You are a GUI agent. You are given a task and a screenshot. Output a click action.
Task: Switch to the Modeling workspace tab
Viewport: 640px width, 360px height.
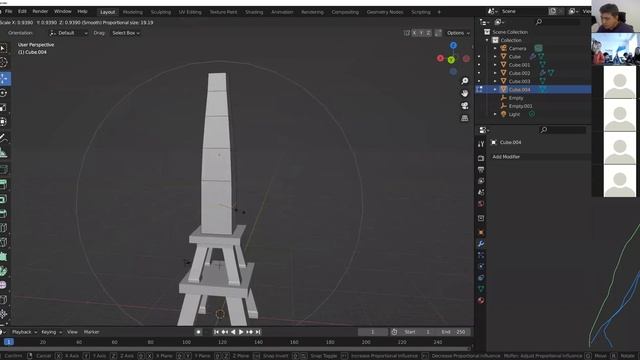133,12
